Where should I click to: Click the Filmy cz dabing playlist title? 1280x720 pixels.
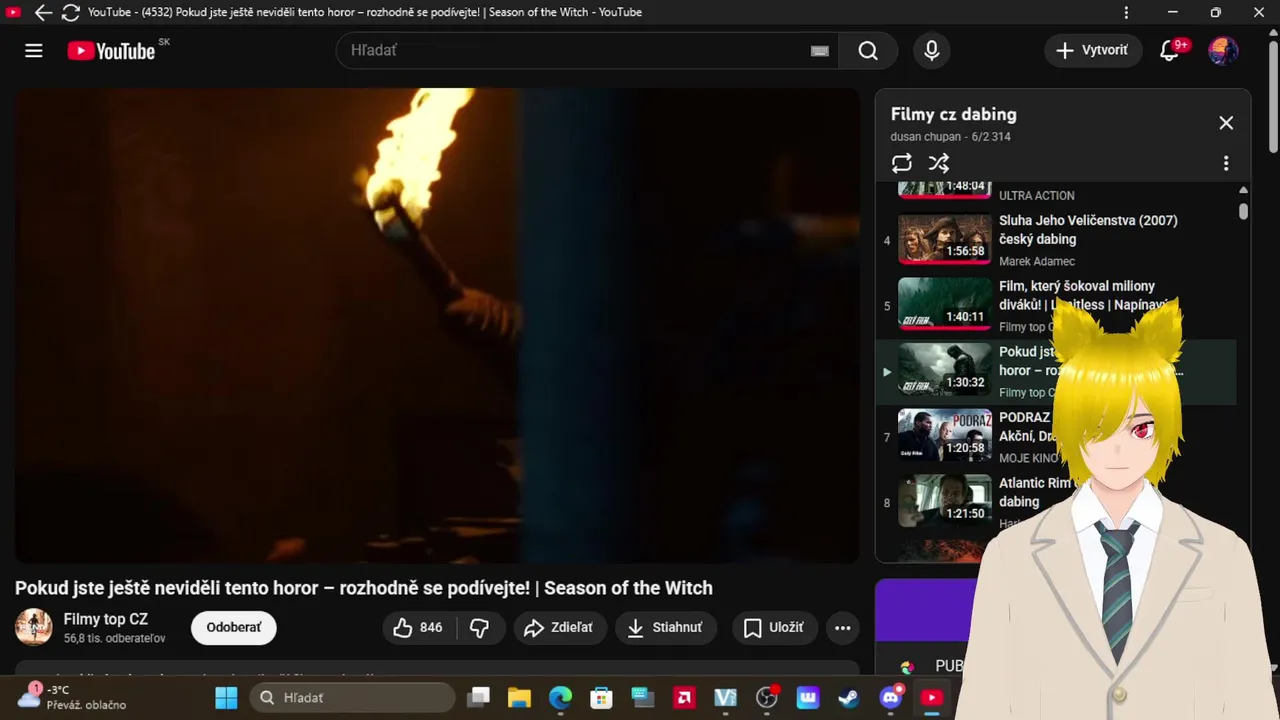[953, 114]
